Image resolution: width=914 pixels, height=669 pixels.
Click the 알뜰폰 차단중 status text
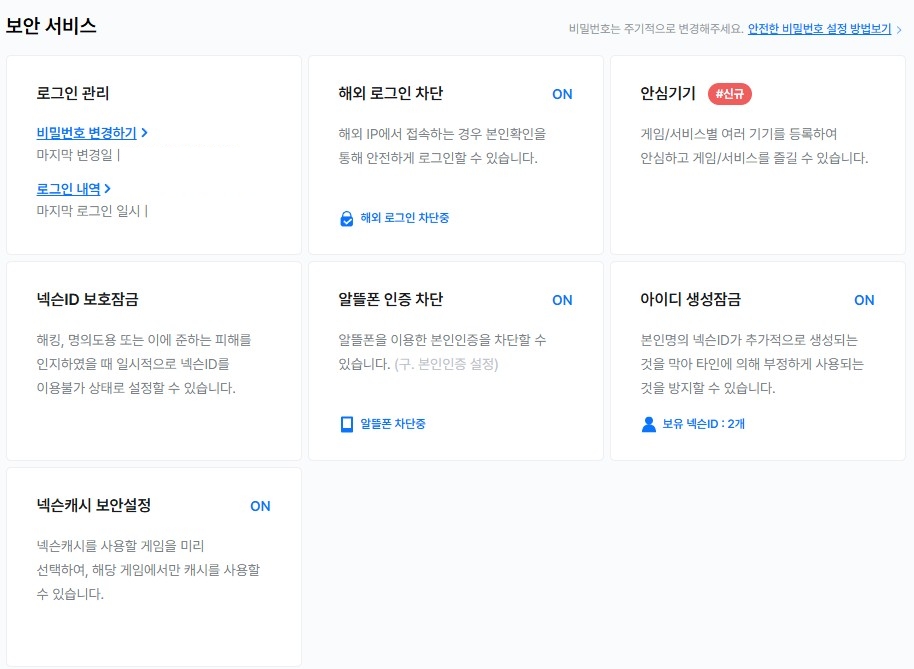393,424
